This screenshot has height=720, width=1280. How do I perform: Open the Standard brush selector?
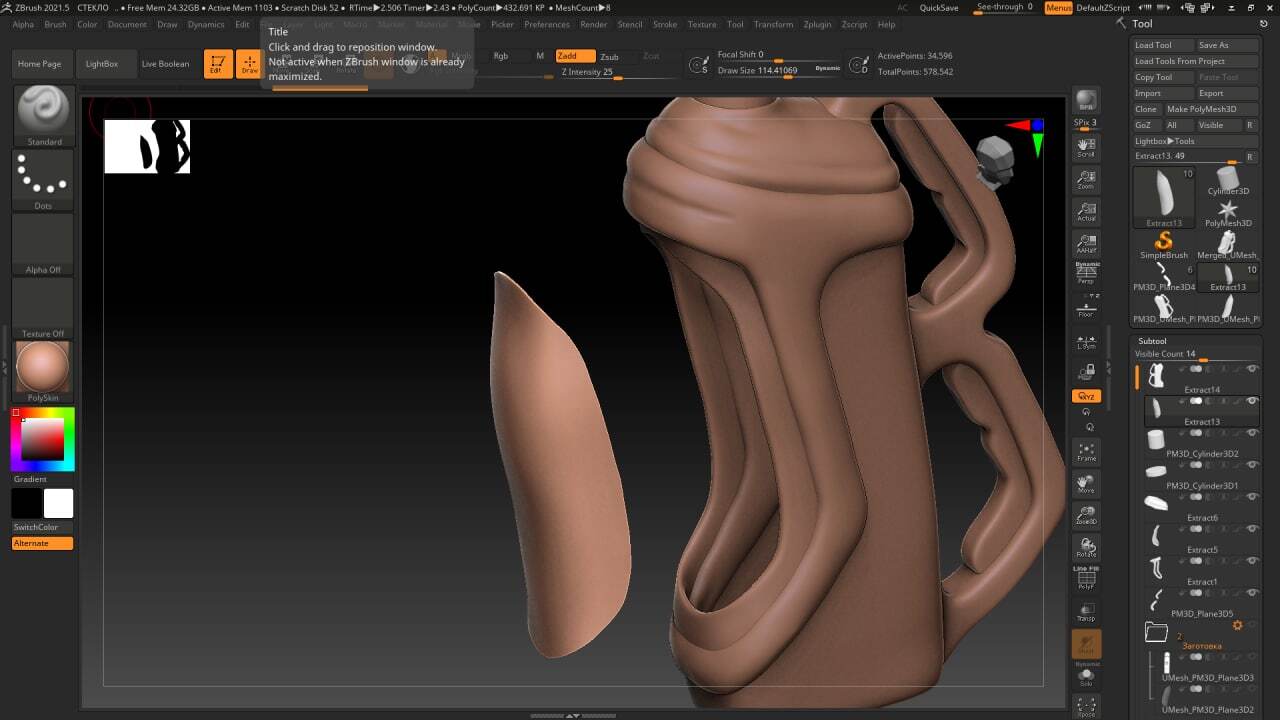[x=43, y=116]
